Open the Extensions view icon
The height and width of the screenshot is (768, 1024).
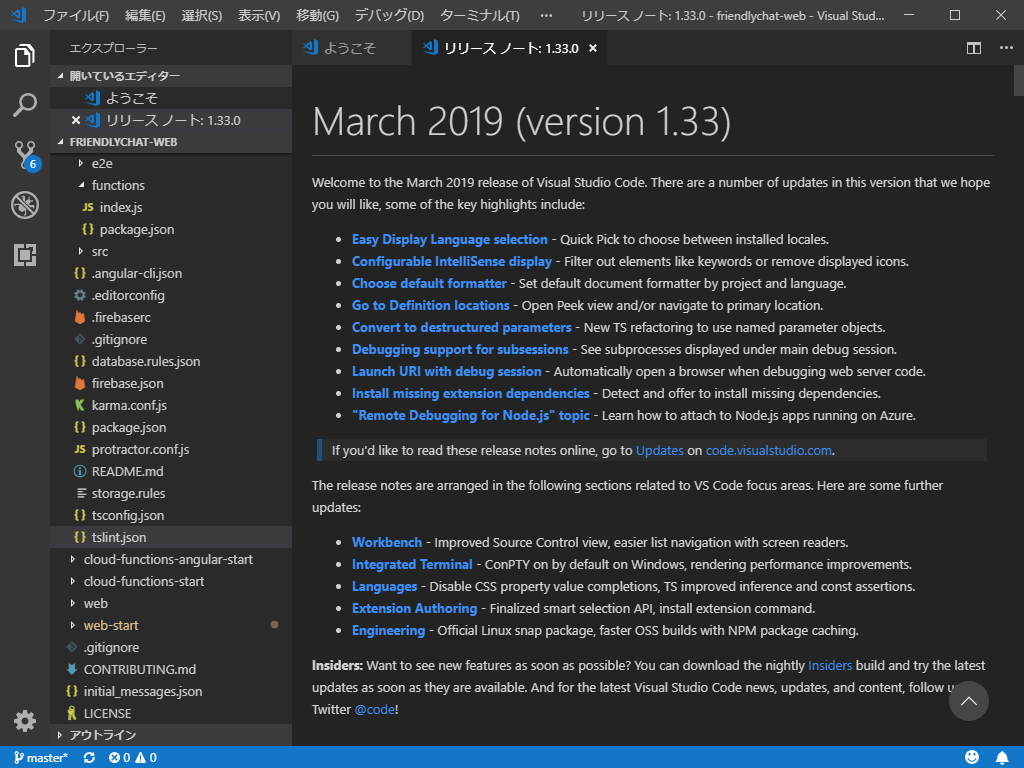pos(25,255)
